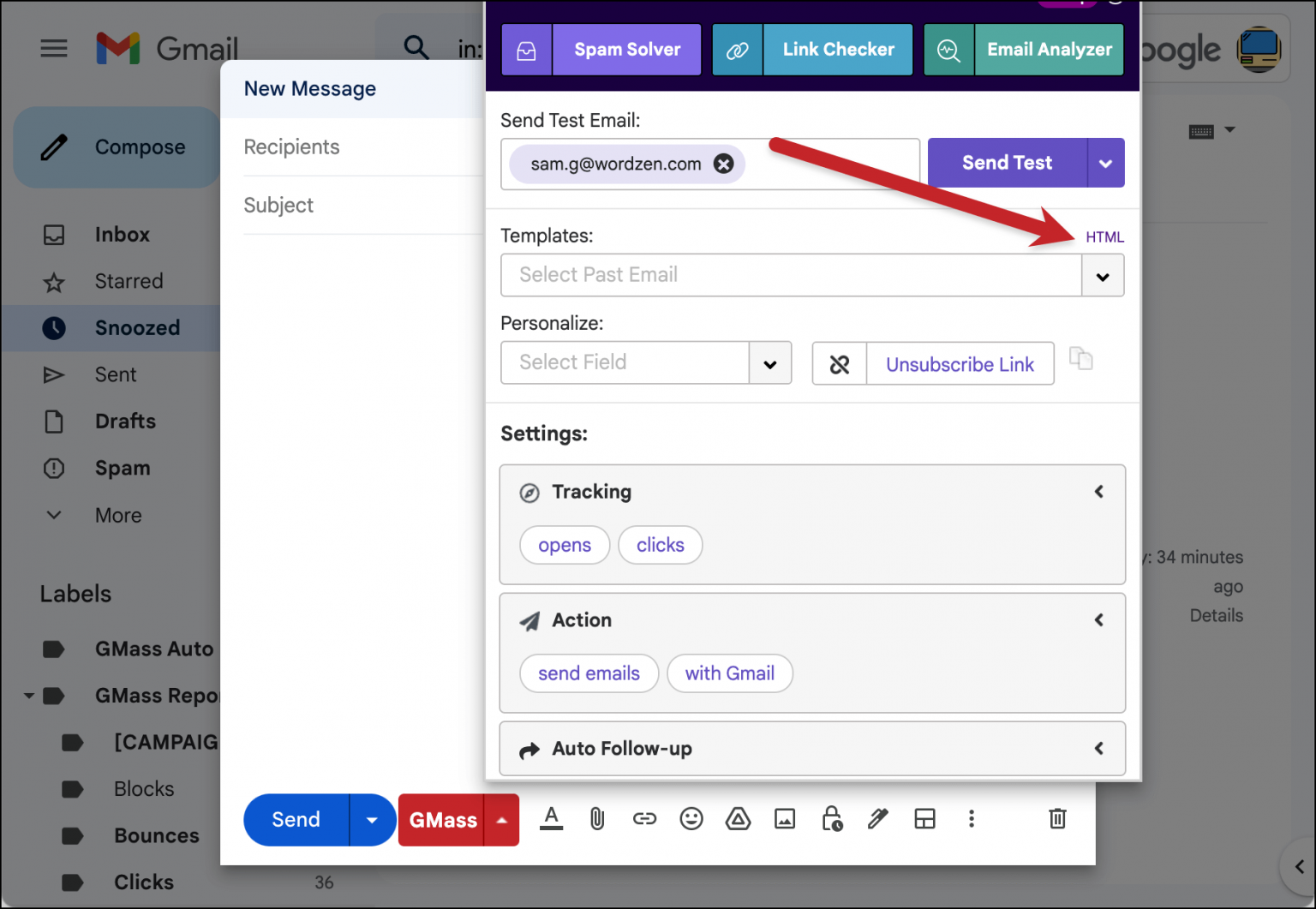Viewport: 1316px width, 909px height.
Task: Copy the unsubscribe link with the copy icon
Action: 1080,359
